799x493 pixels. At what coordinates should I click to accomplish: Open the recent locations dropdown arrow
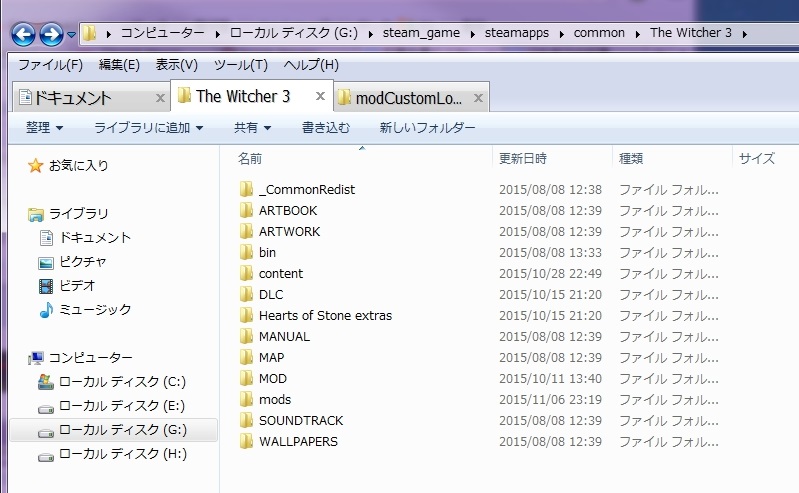click(x=71, y=35)
